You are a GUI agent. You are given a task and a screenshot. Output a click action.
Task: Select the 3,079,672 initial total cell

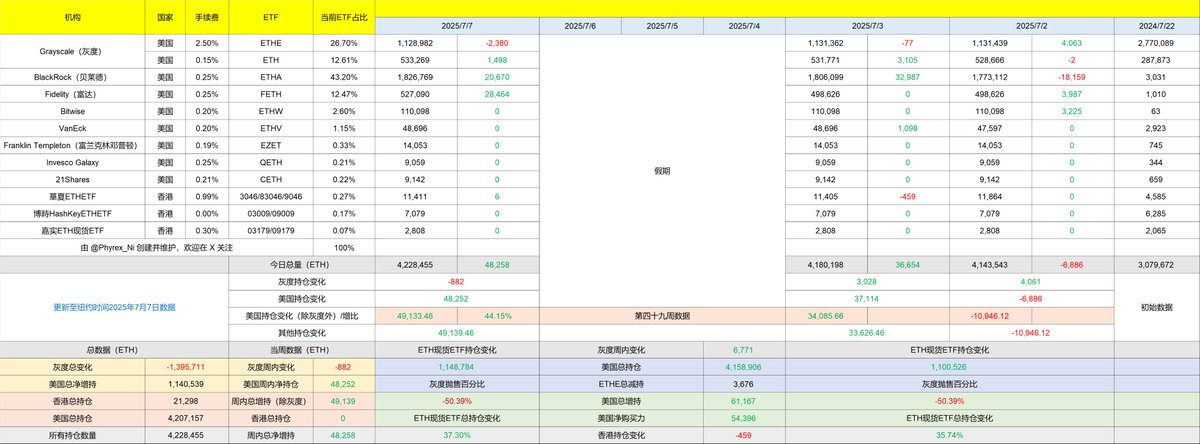tap(1156, 264)
